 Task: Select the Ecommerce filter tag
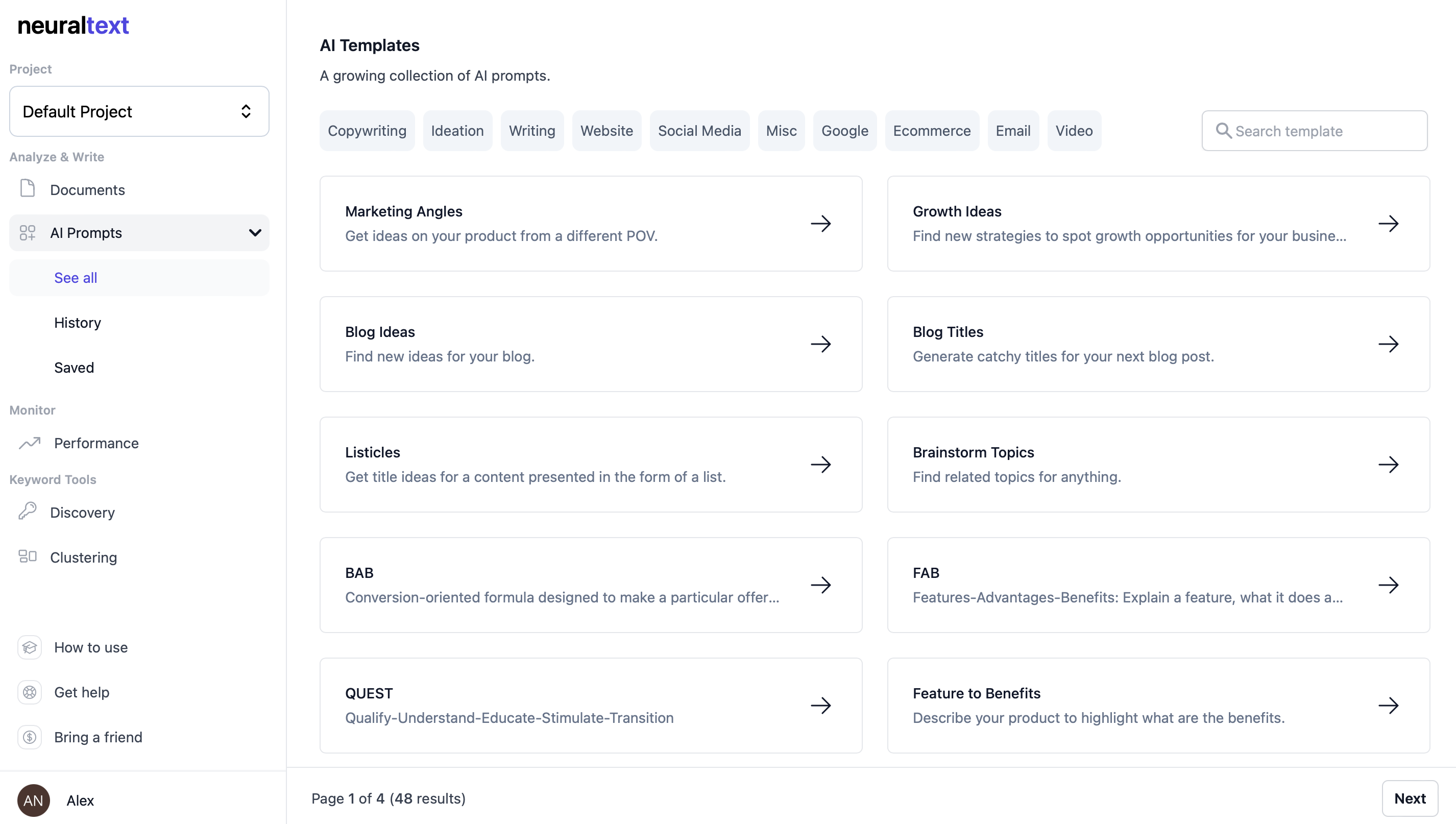[931, 131]
